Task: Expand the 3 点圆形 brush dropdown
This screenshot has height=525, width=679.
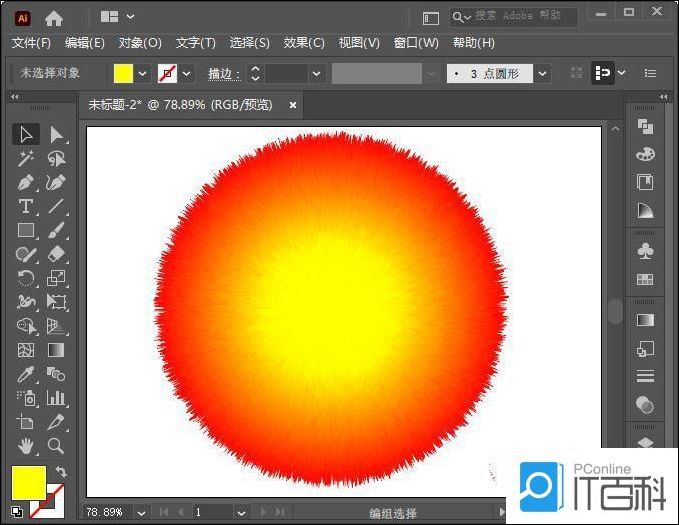Action: click(x=542, y=74)
